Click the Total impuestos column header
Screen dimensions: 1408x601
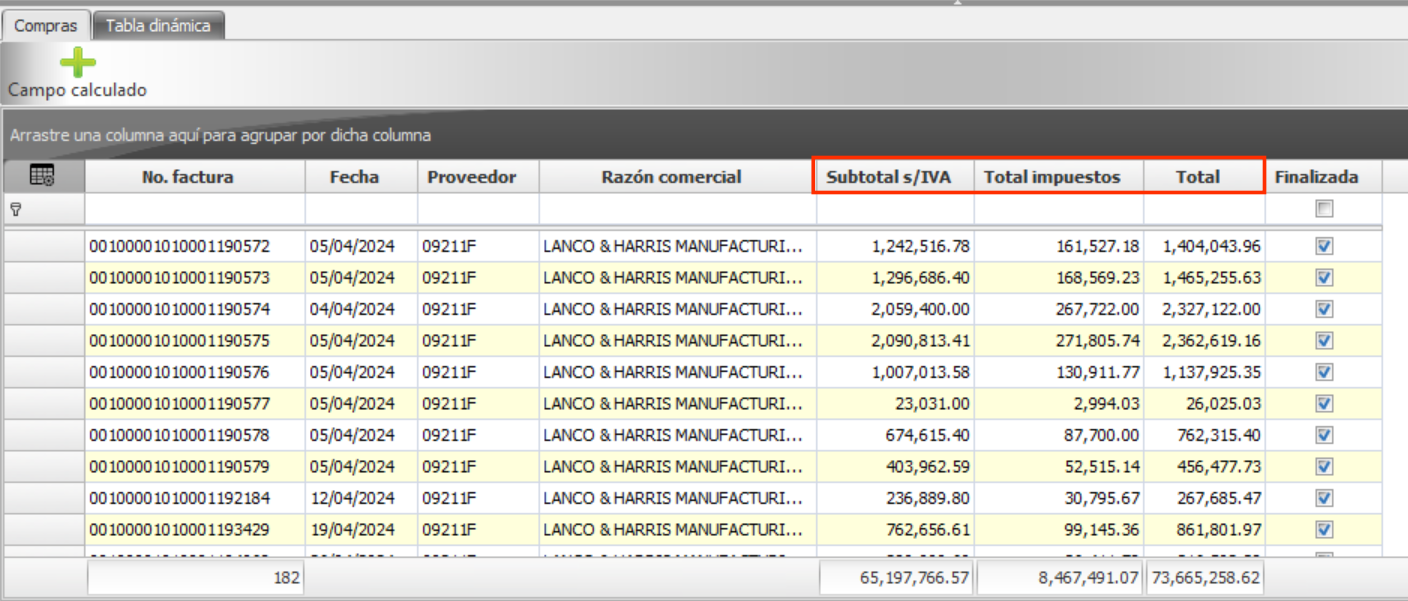[1052, 177]
